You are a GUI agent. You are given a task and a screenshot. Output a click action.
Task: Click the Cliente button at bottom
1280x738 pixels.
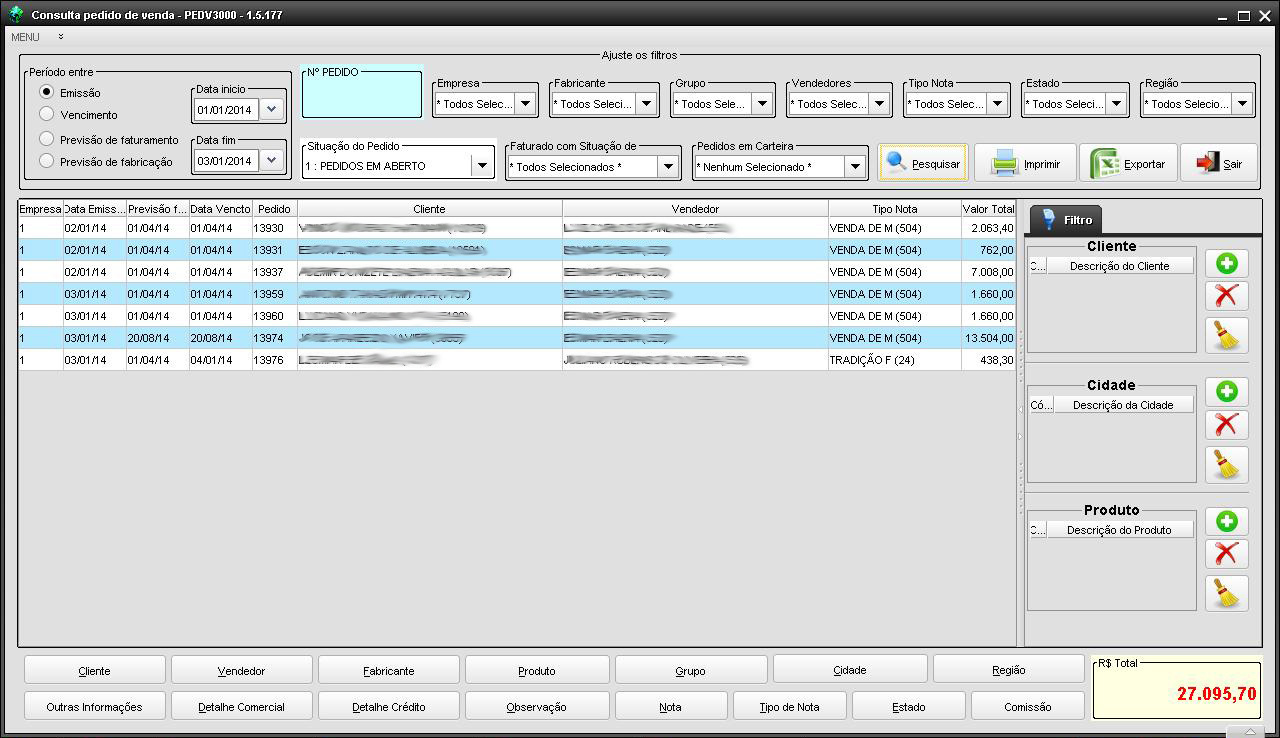tap(95, 670)
